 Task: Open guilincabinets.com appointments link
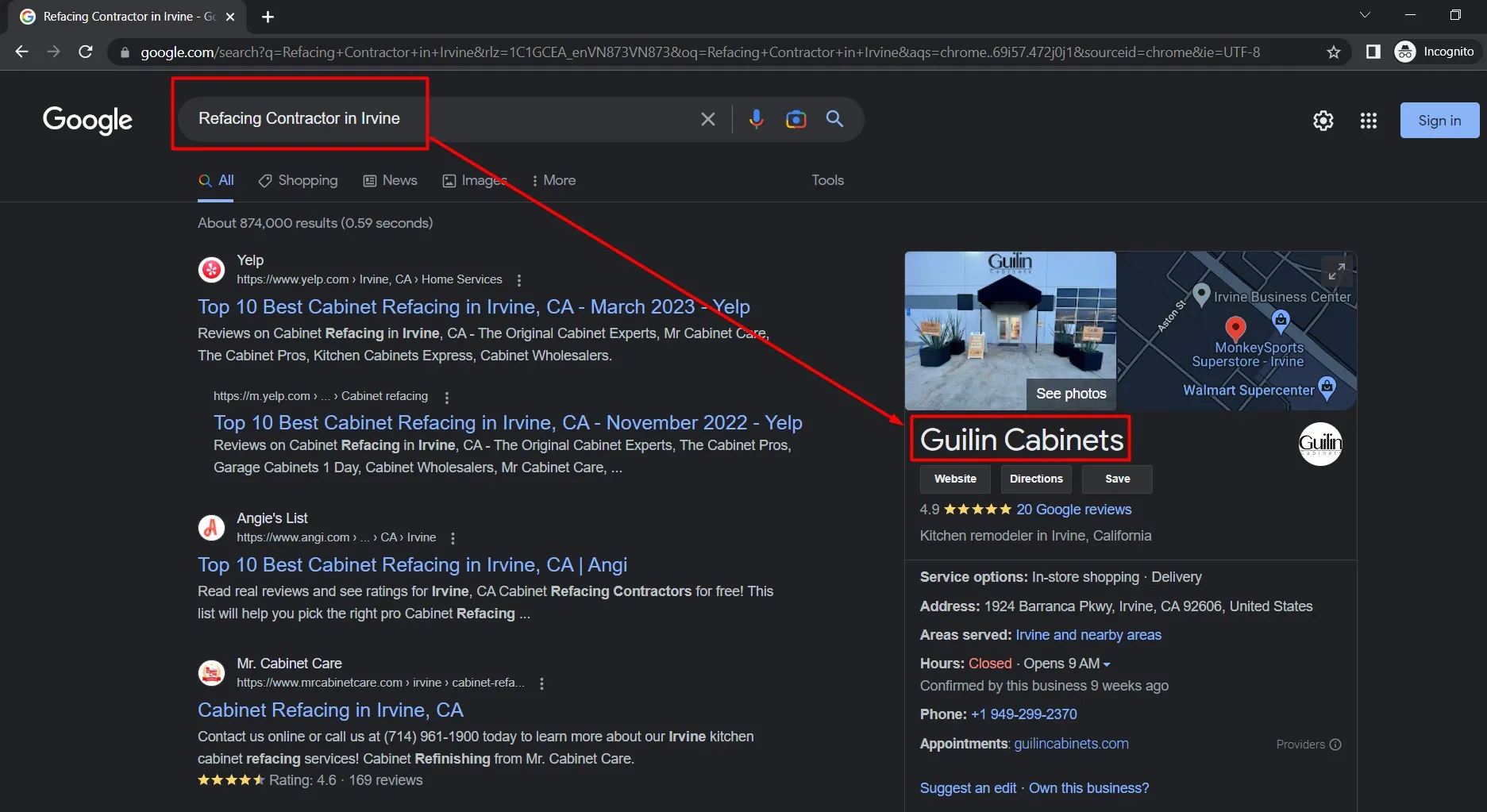[1071, 744]
